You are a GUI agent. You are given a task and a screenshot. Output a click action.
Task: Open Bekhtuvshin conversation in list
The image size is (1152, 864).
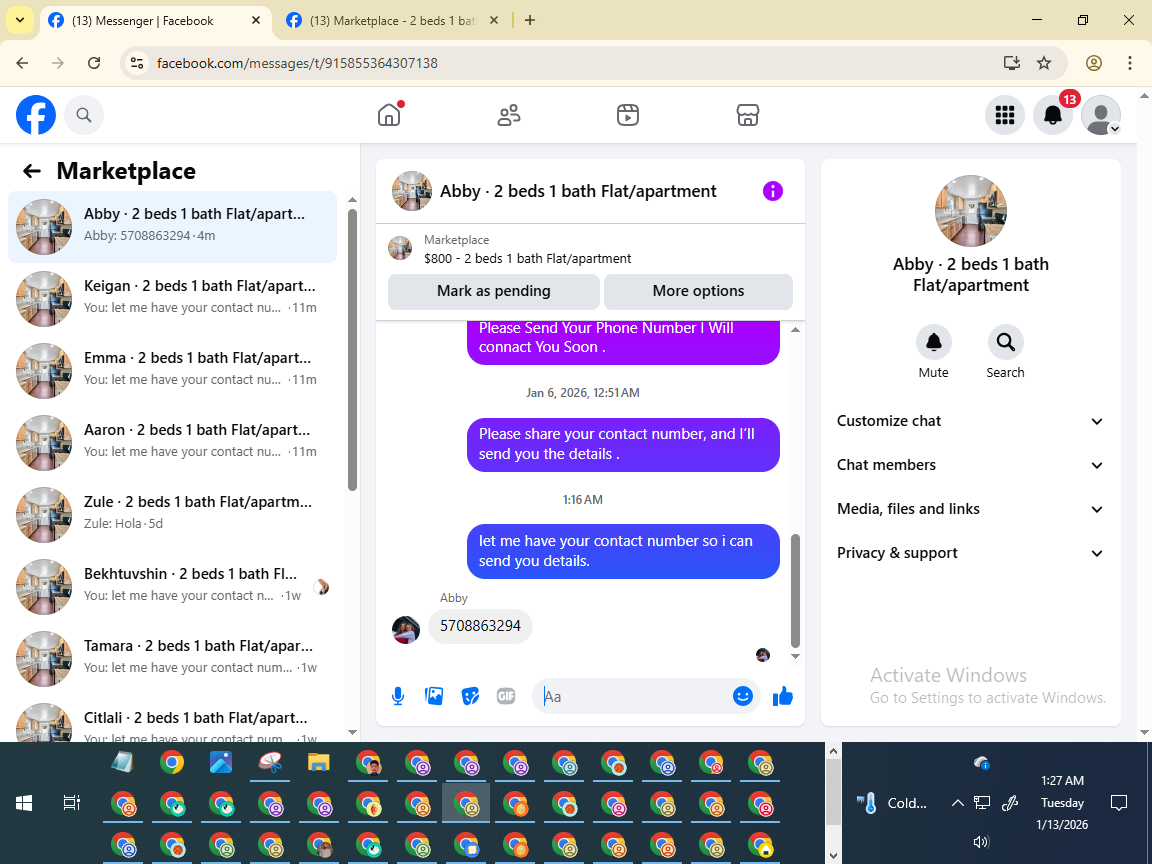(x=173, y=587)
